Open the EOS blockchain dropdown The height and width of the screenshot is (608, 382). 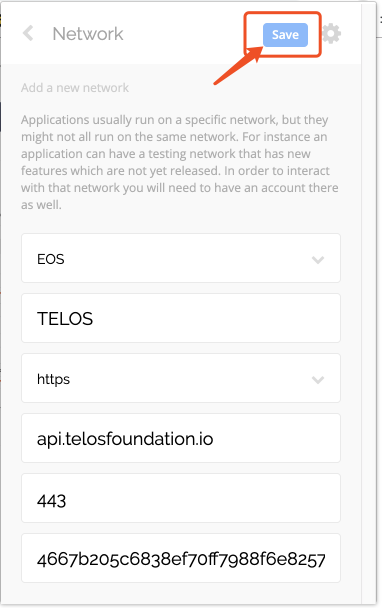[181, 258]
